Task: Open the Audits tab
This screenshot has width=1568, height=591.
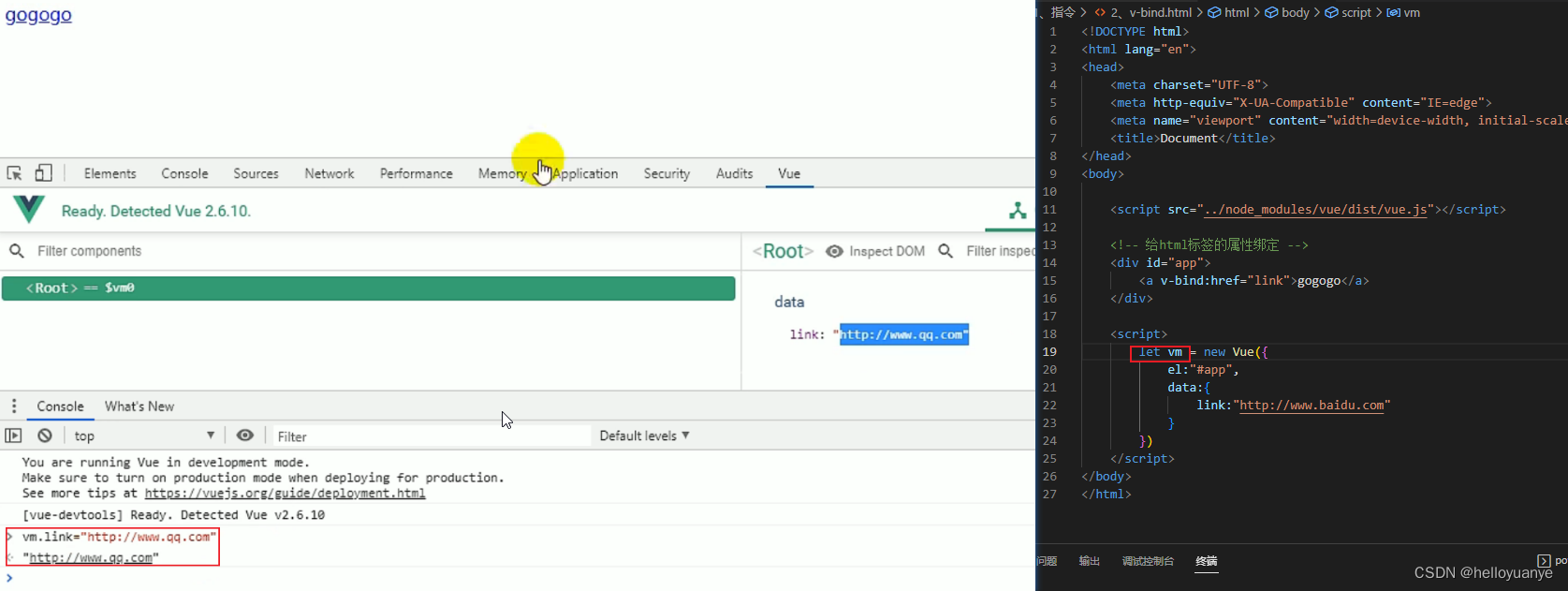Action: click(x=734, y=173)
